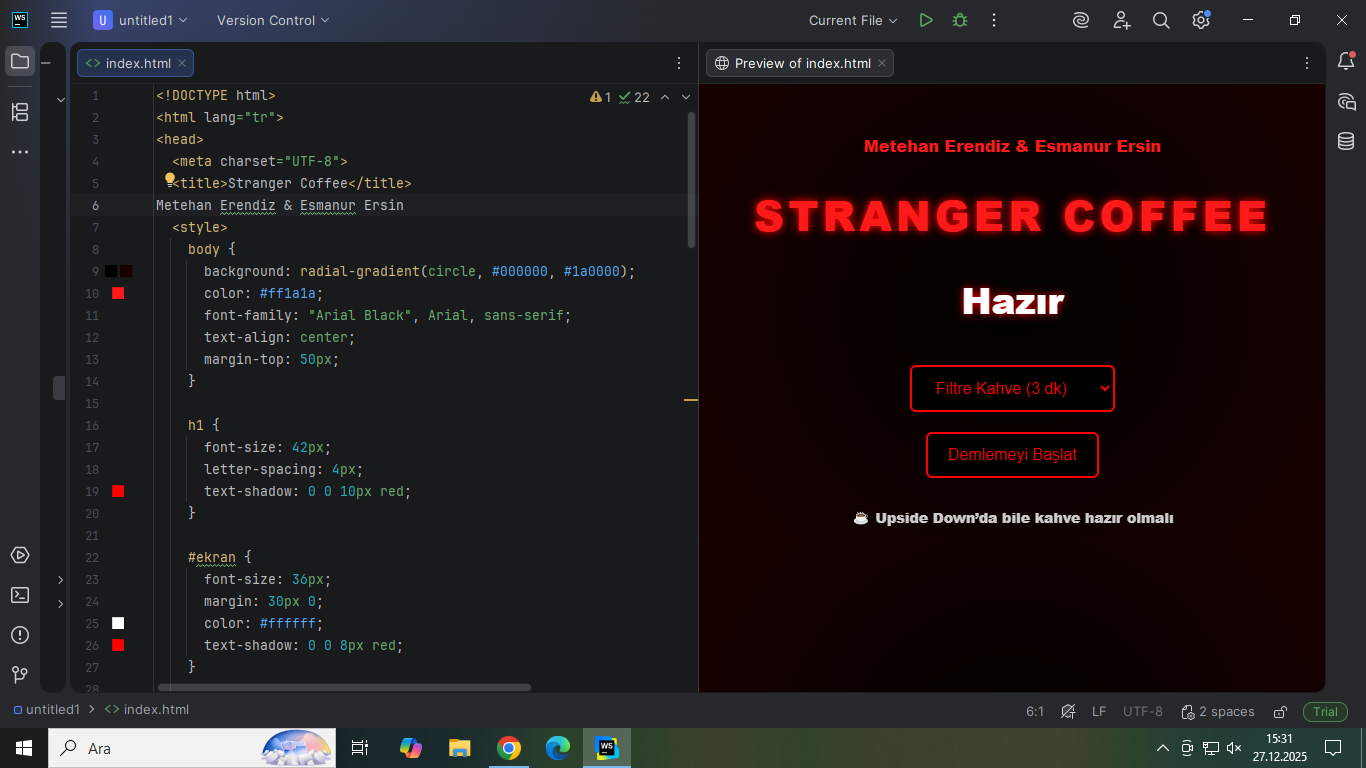Viewport: 1366px width, 768px height.
Task: Click the editor horizontal scrollbar
Action: tap(344, 687)
